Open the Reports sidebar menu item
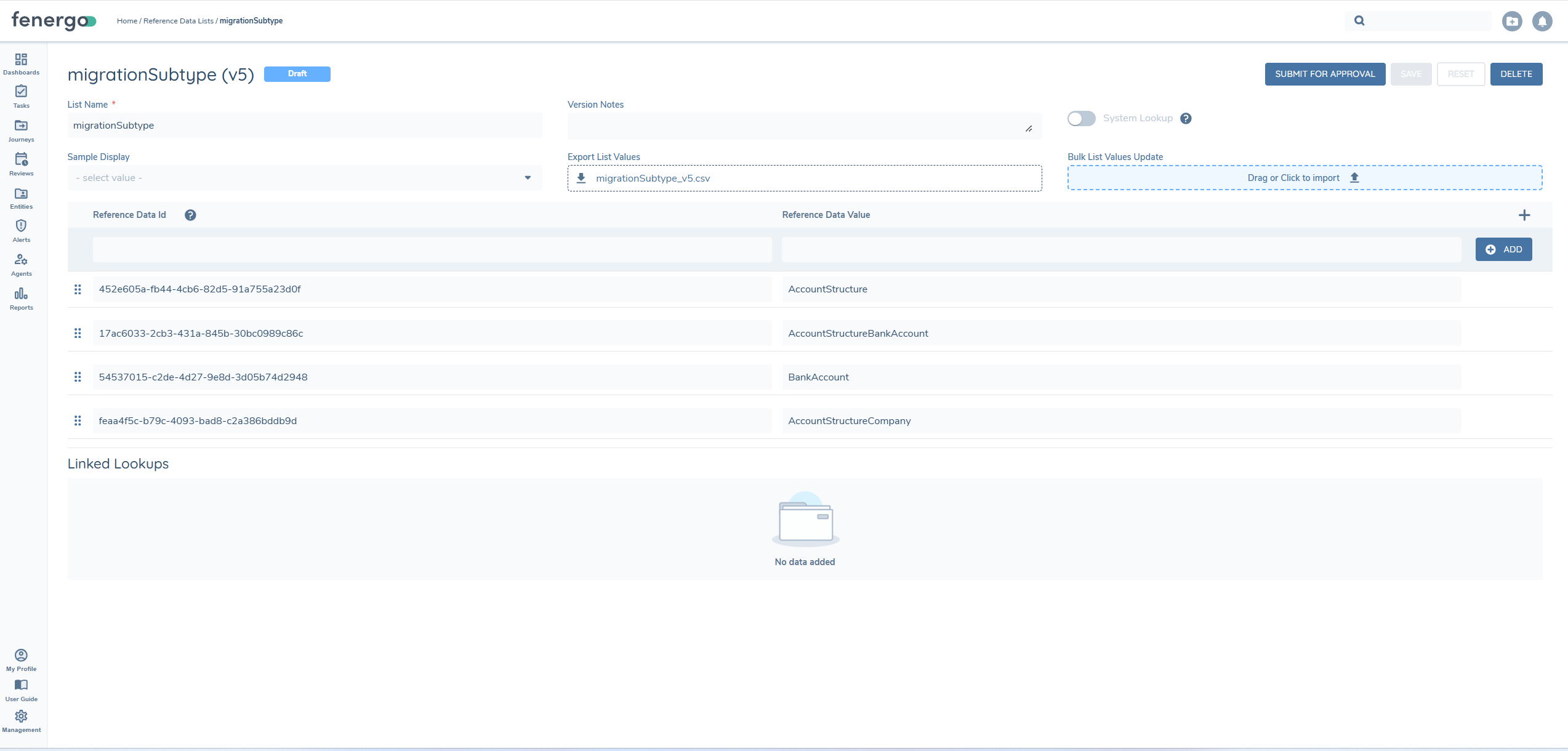This screenshot has height=751, width=1568. pos(21,298)
